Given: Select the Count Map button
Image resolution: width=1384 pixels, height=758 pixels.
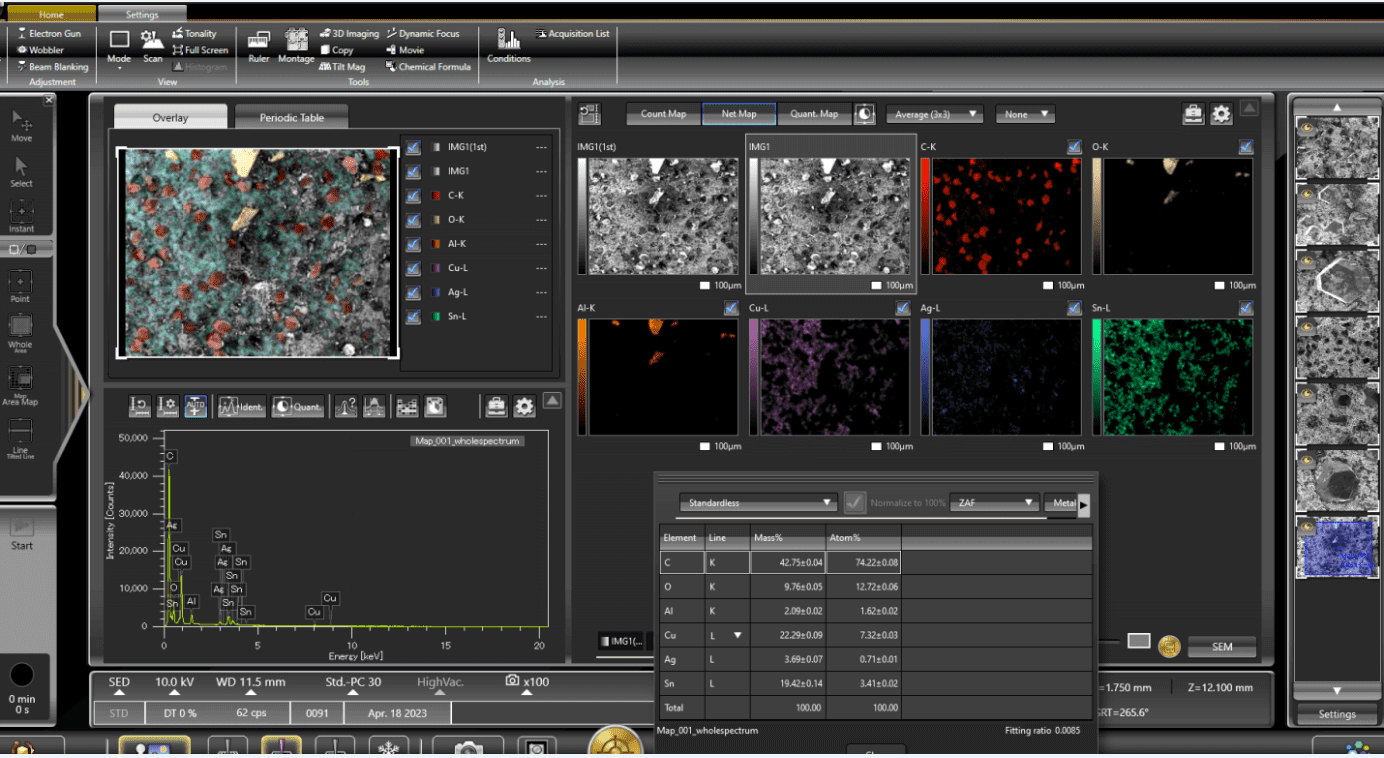Looking at the screenshot, I should pyautogui.click(x=663, y=114).
